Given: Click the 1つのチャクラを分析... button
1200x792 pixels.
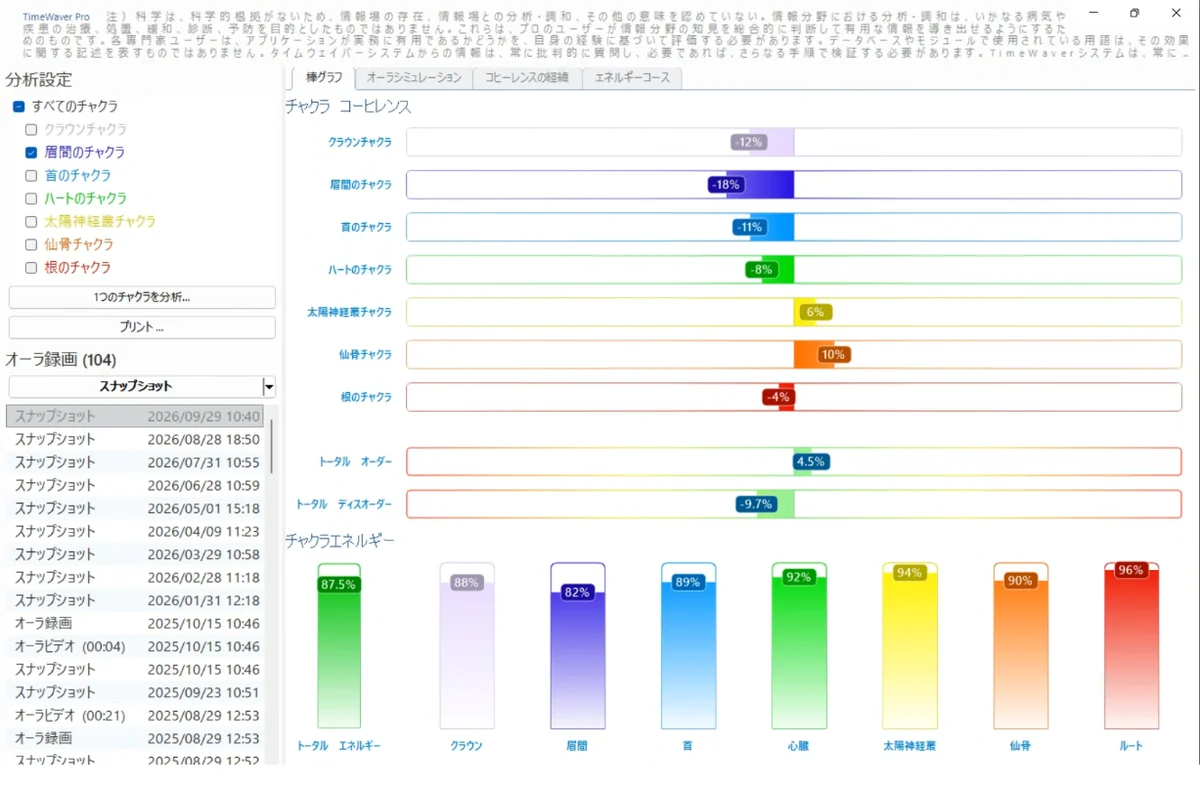Looking at the screenshot, I should (x=142, y=297).
